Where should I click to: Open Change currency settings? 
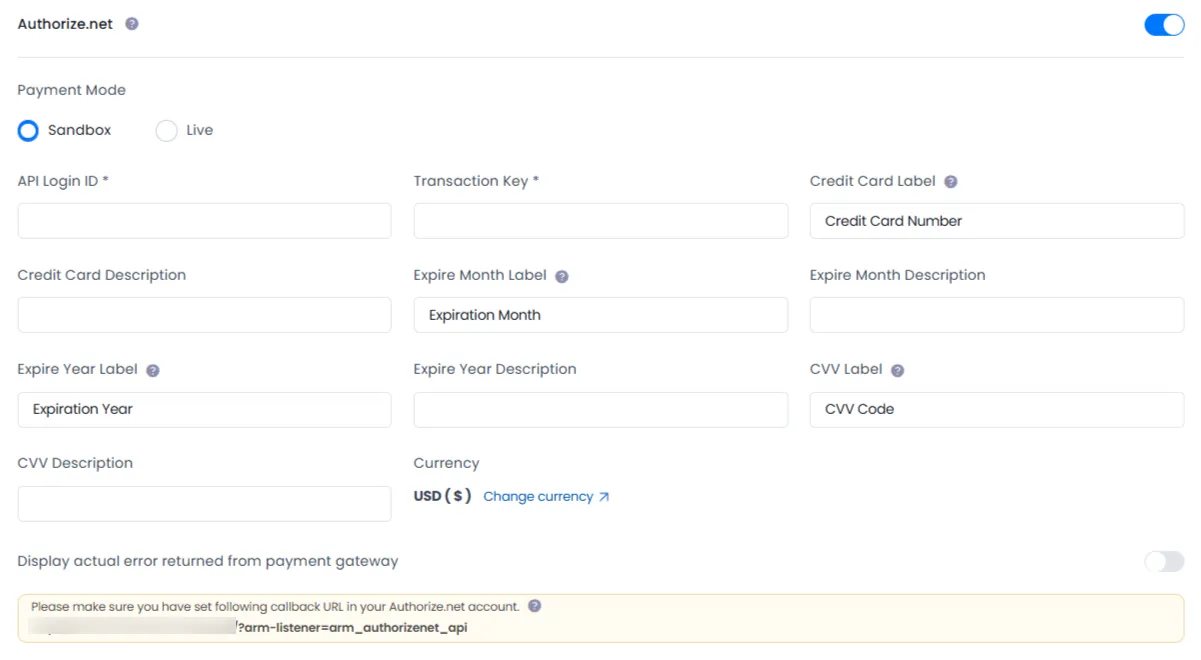[x=537, y=495]
